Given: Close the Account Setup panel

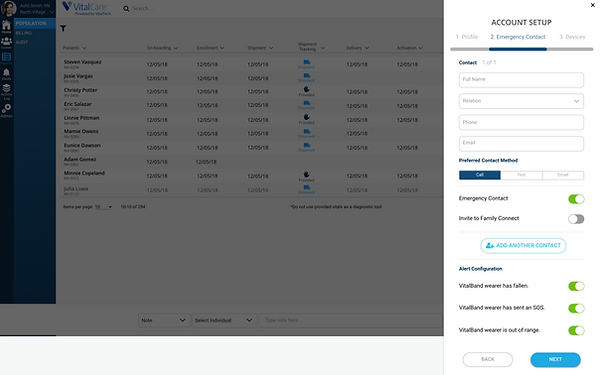Looking at the screenshot, I should [592, 5].
